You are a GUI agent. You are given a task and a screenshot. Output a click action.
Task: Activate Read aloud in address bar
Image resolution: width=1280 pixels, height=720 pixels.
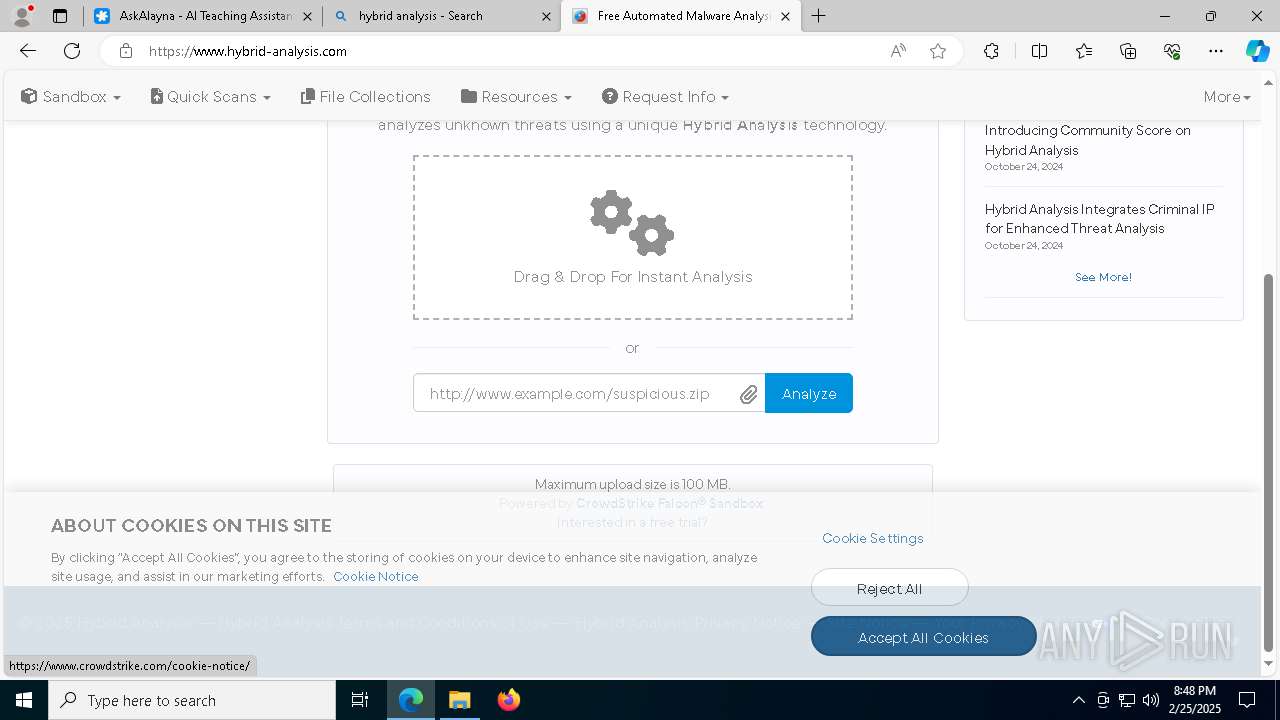coord(898,51)
